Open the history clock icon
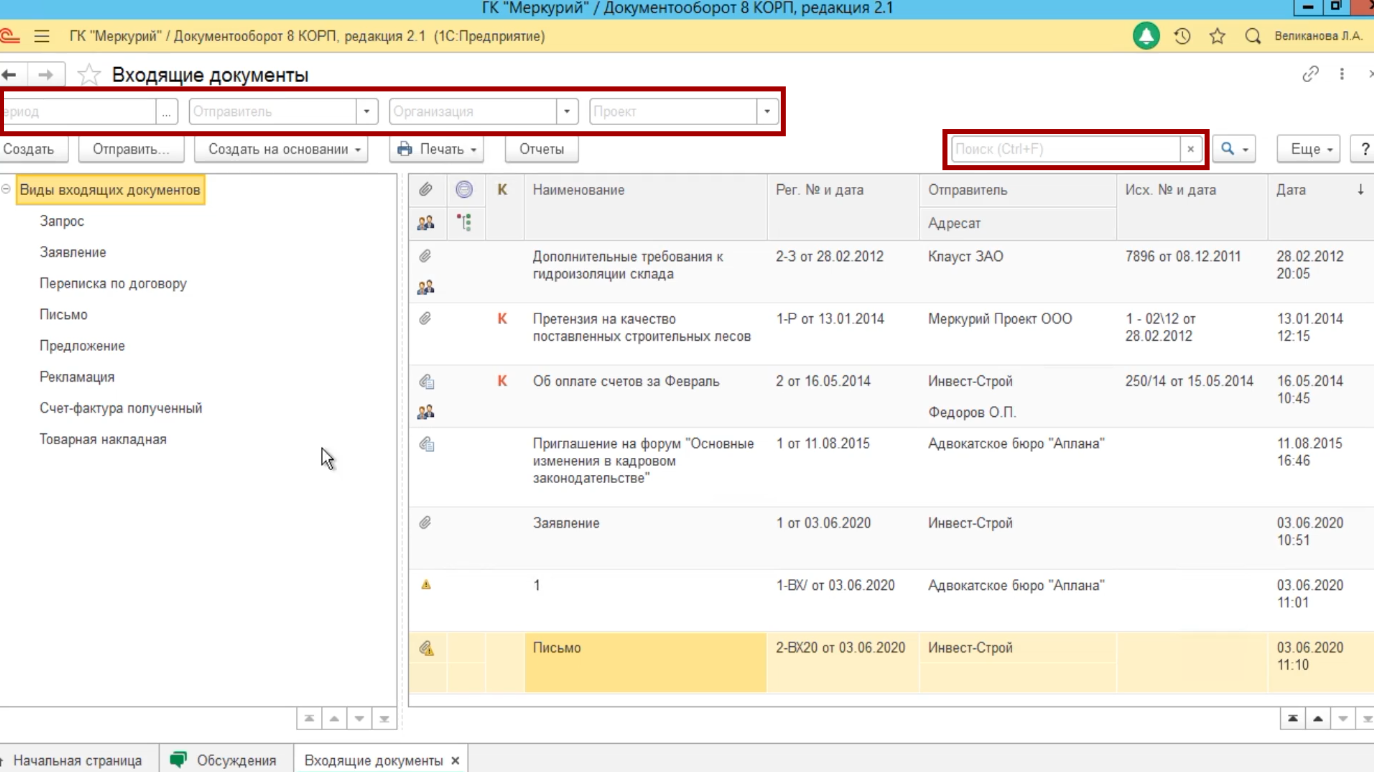1374x772 pixels. click(x=1182, y=36)
